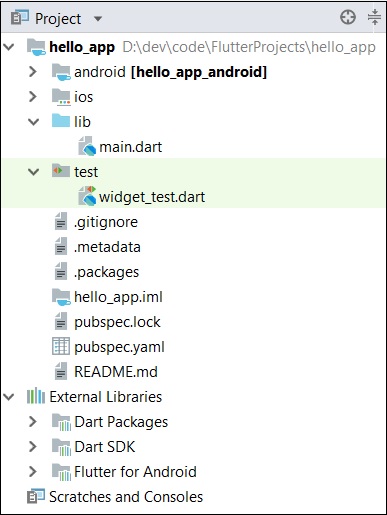This screenshot has height=515, width=387.
Task: Select the widget_test.dart file
Action: [x=152, y=197]
